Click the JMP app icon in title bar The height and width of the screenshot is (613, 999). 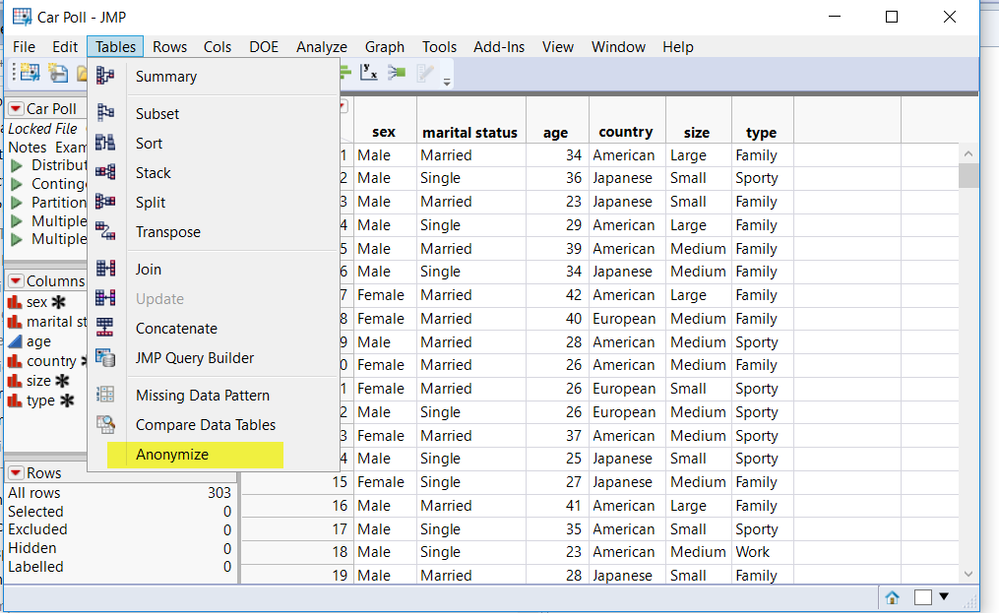click(22, 17)
